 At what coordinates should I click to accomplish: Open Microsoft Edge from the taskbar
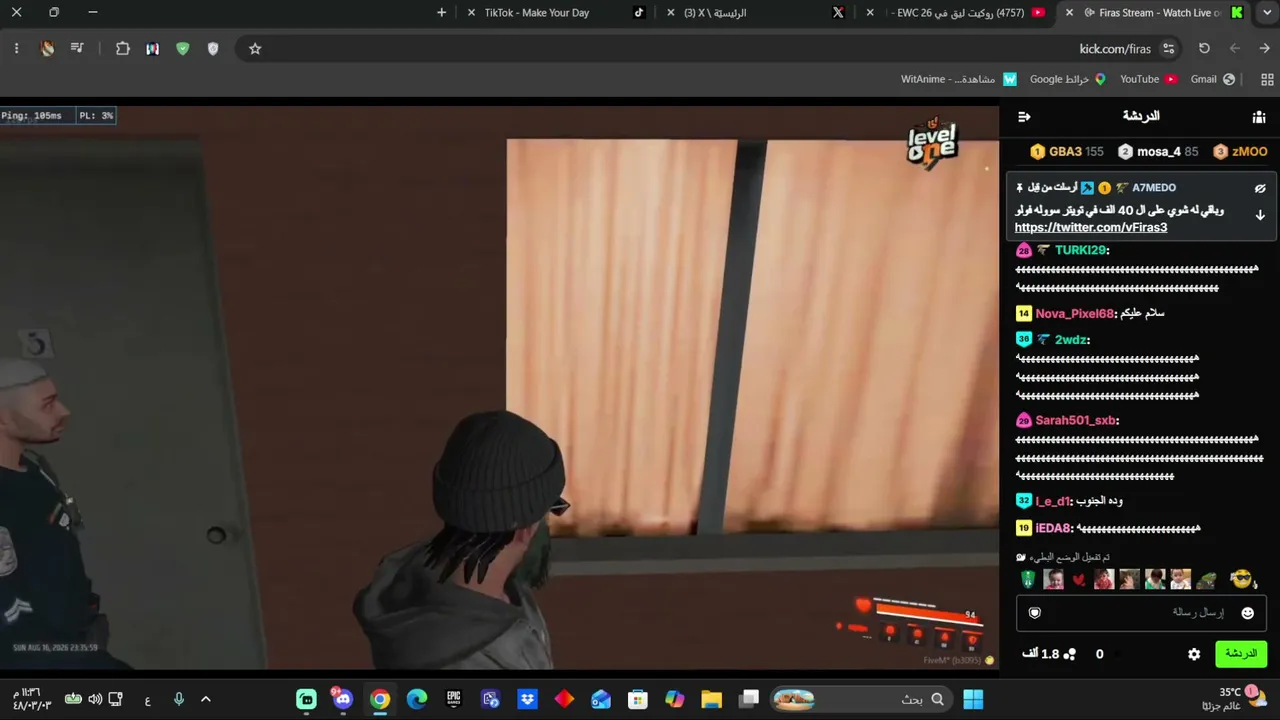point(416,699)
